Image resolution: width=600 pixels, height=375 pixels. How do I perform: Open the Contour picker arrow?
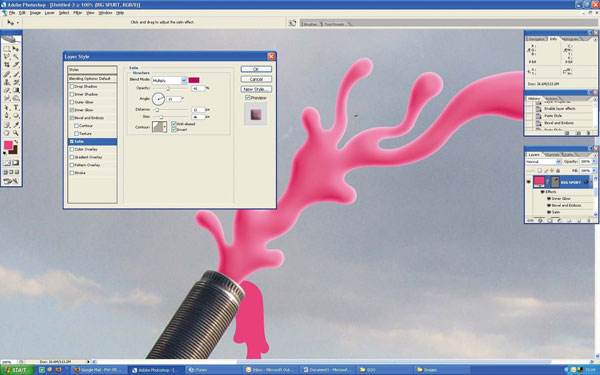point(165,127)
